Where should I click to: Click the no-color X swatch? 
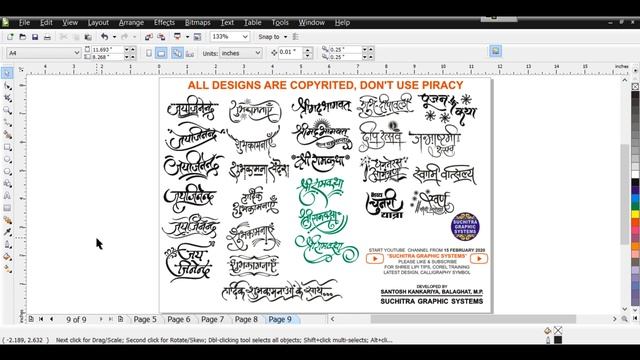[636, 87]
